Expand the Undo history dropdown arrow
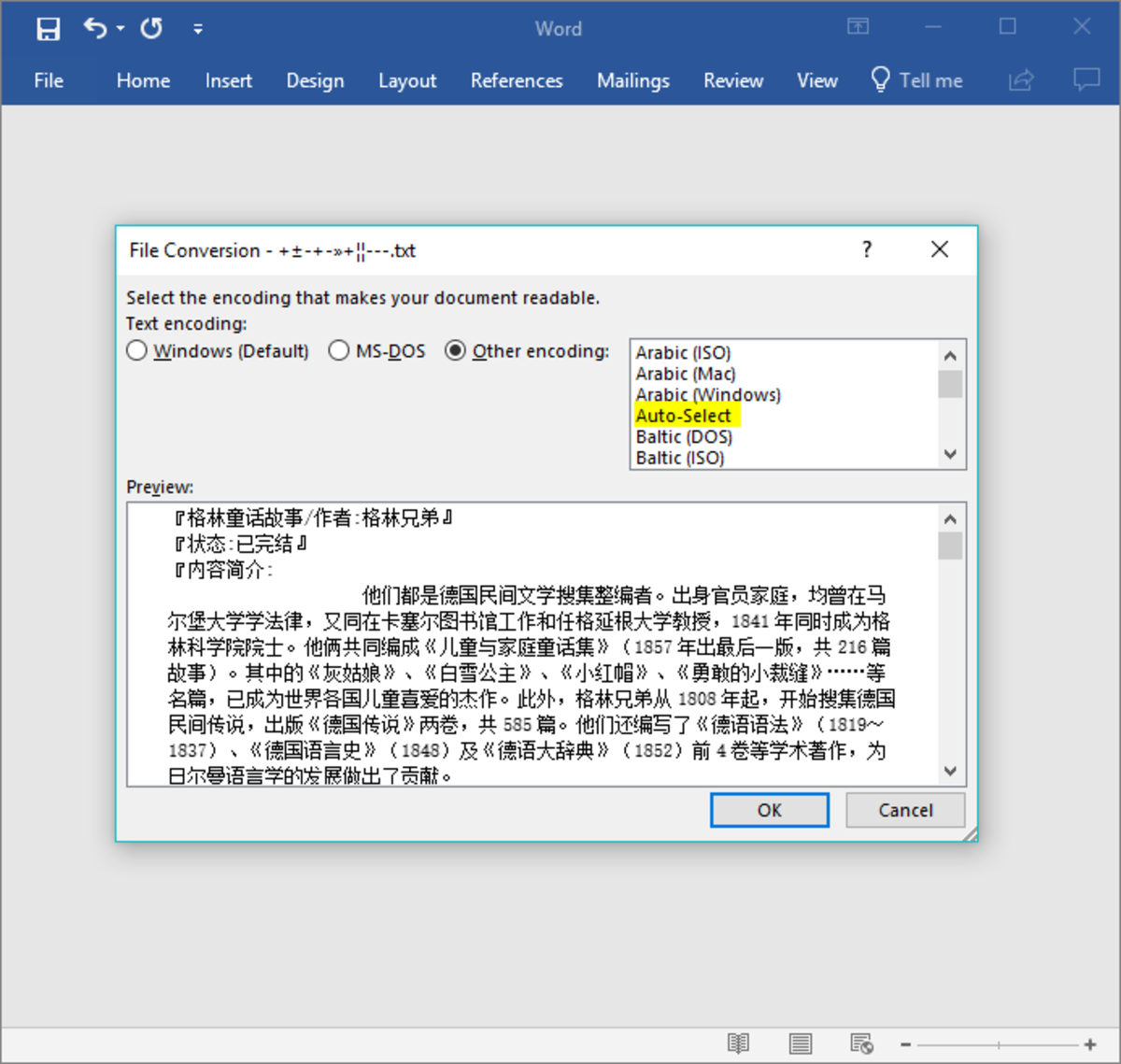1121x1064 pixels. click(121, 30)
